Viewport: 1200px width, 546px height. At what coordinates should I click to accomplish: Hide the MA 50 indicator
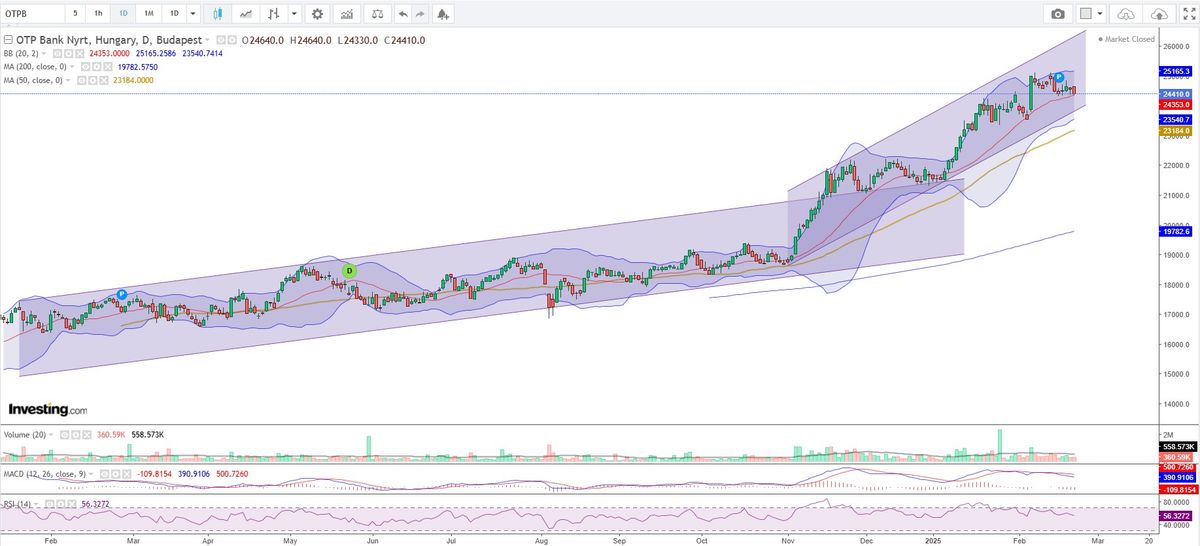(81, 80)
